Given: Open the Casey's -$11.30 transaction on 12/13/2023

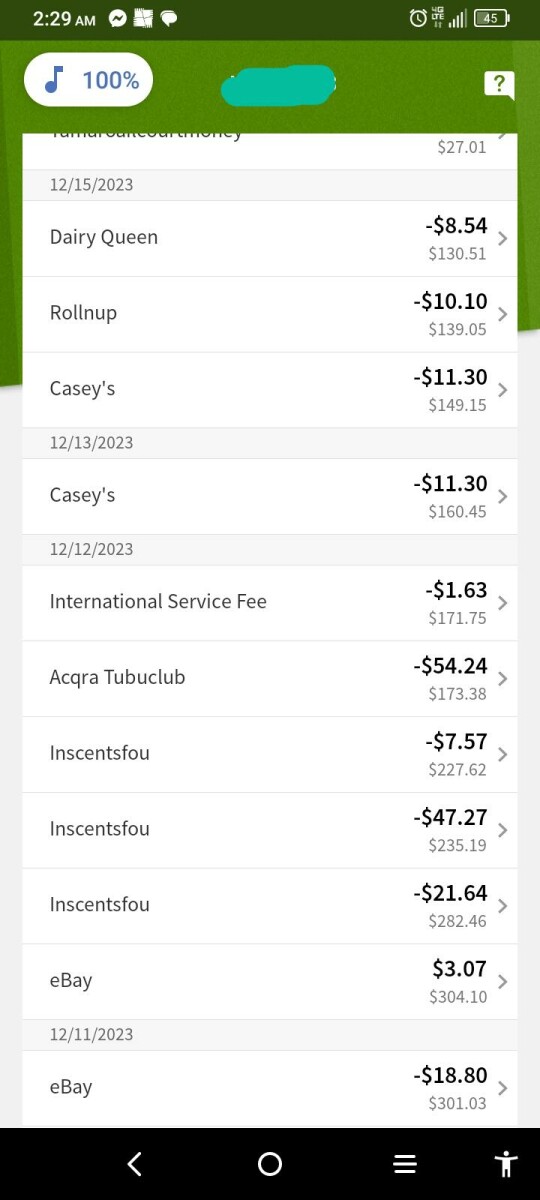Looking at the screenshot, I should (270, 496).
